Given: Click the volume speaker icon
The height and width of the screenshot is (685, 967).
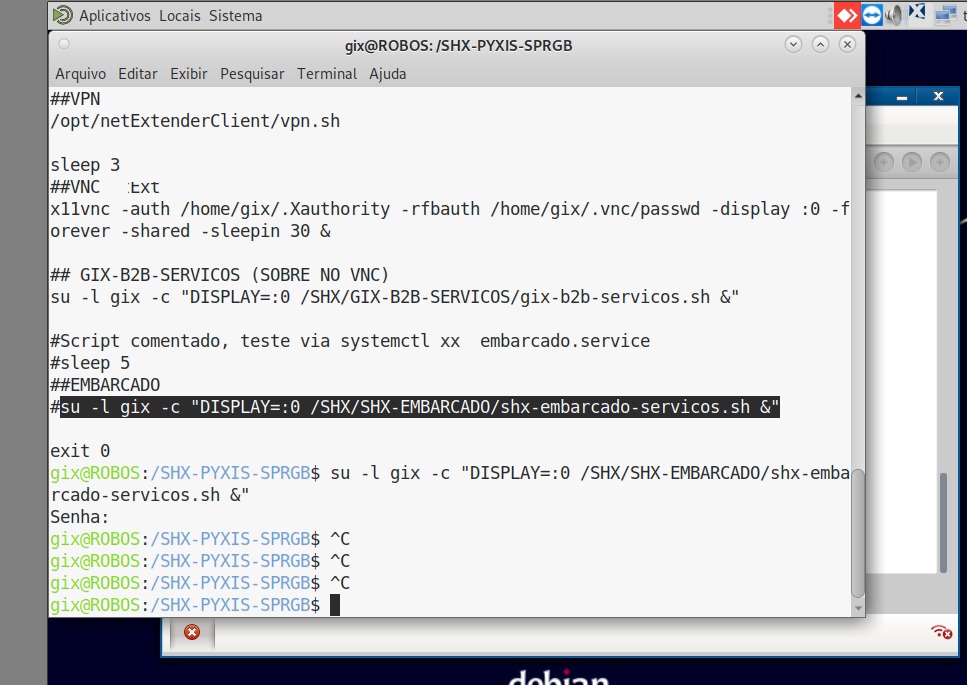Looking at the screenshot, I should pyautogui.click(x=894, y=15).
